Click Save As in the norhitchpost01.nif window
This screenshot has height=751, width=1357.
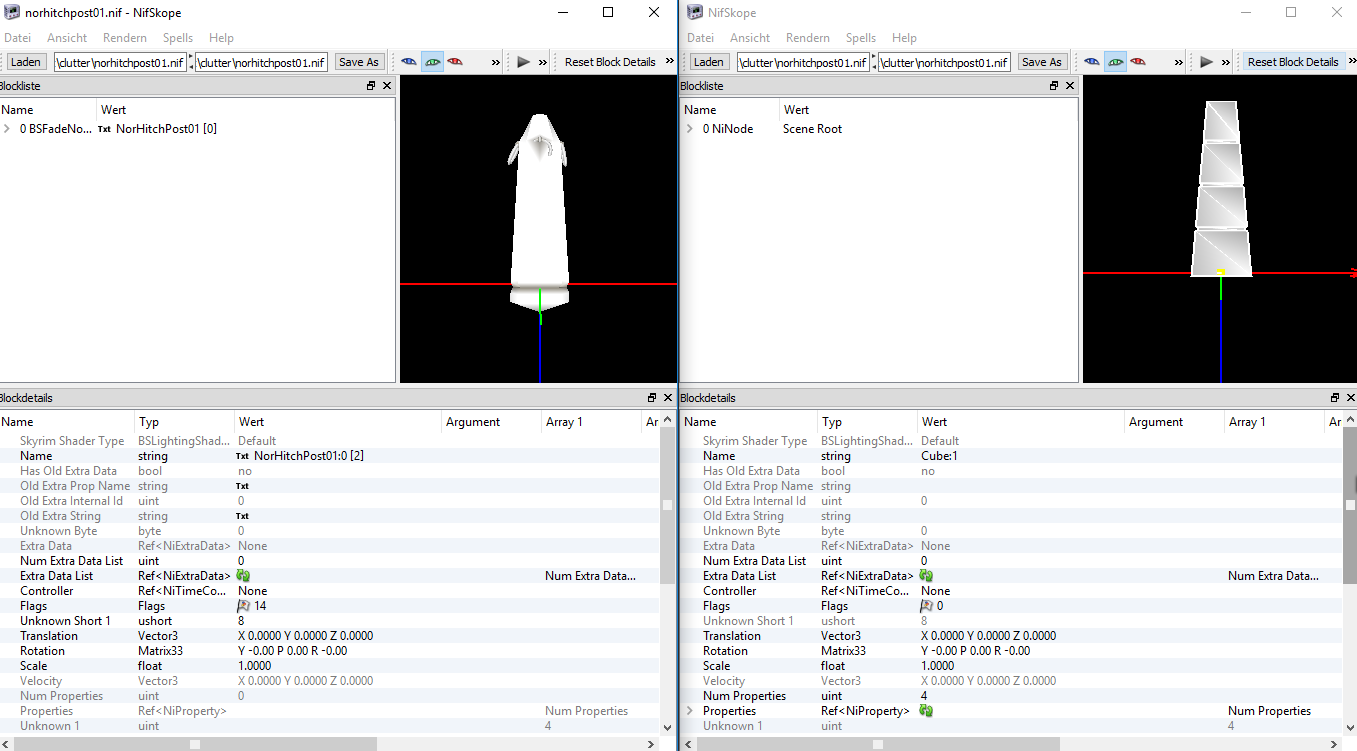pyautogui.click(x=358, y=62)
